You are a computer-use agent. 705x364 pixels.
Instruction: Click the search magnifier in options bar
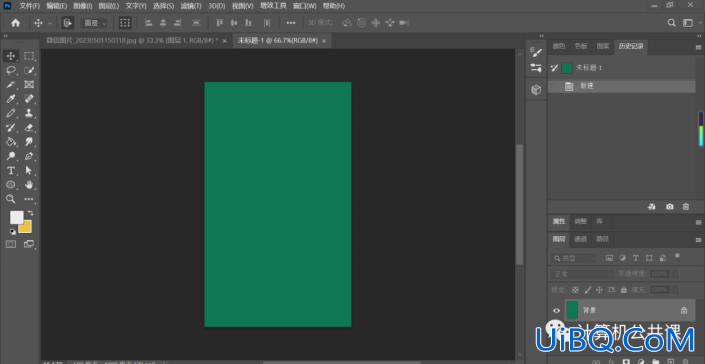pyautogui.click(x=671, y=23)
